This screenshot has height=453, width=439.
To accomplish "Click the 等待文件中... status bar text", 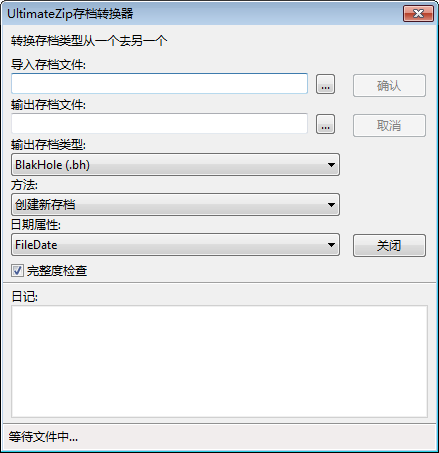I will click(43, 437).
